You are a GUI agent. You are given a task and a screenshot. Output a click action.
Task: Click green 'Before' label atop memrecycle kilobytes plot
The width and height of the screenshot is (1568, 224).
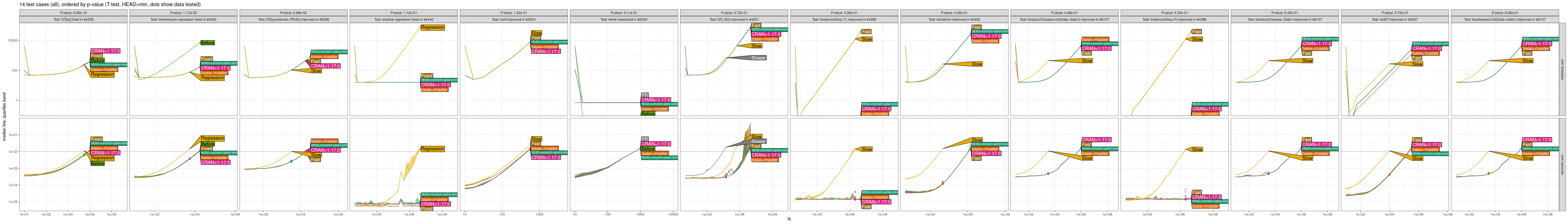(x=207, y=43)
